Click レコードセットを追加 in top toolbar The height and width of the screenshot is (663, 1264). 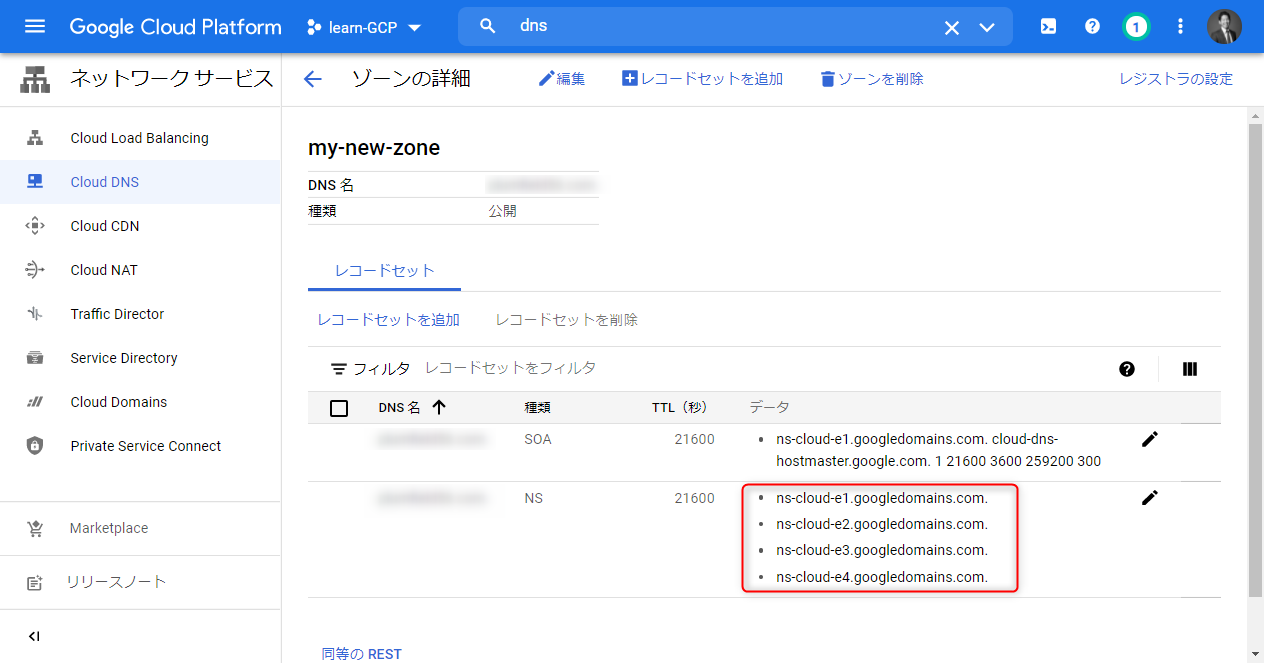coord(703,79)
